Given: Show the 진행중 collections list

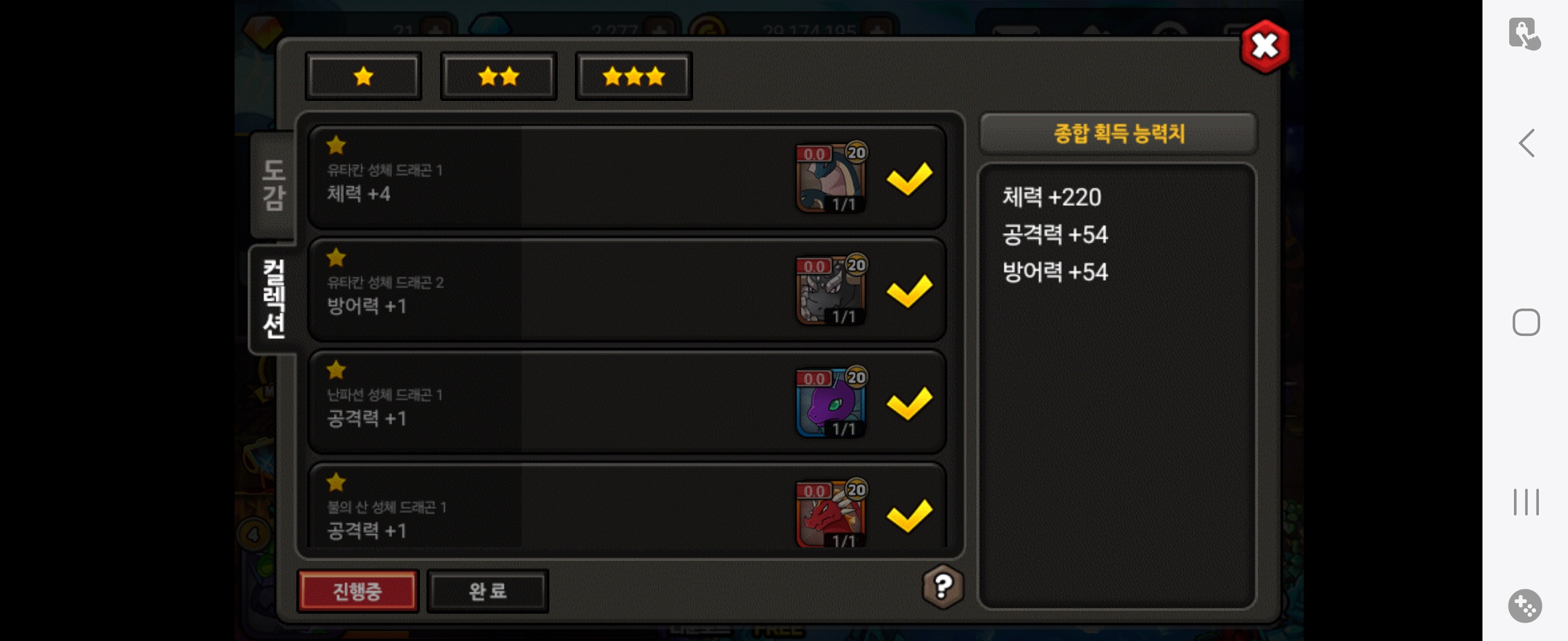Looking at the screenshot, I should pyautogui.click(x=358, y=591).
